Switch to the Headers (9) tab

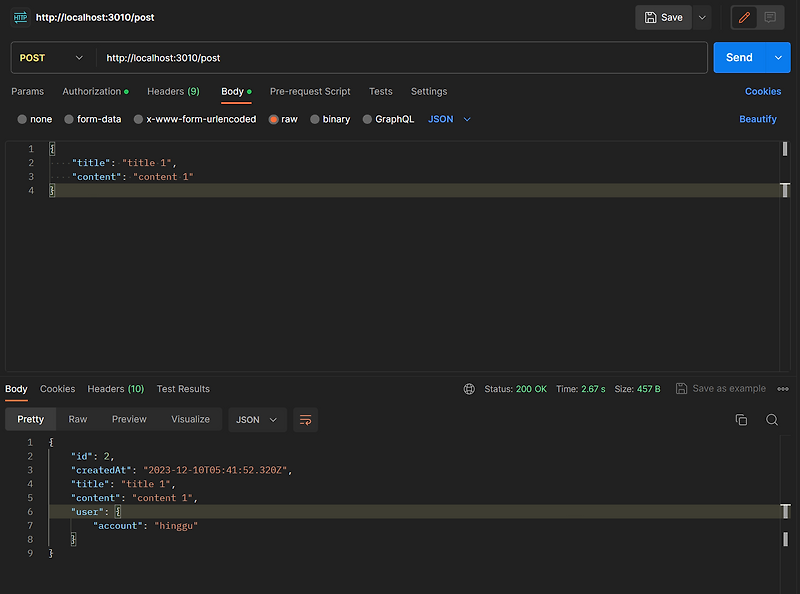coord(173,92)
